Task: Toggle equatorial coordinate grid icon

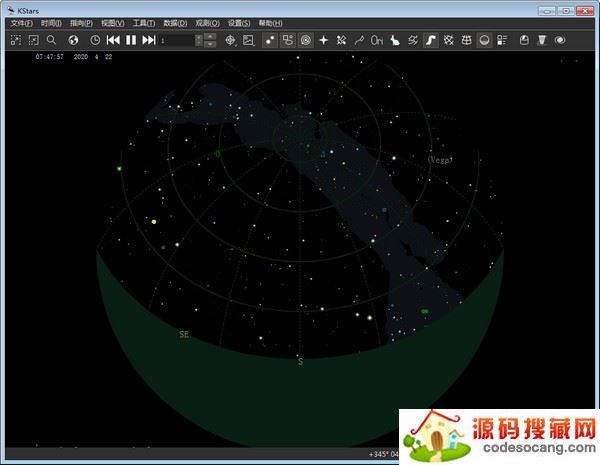Action: [x=449, y=40]
